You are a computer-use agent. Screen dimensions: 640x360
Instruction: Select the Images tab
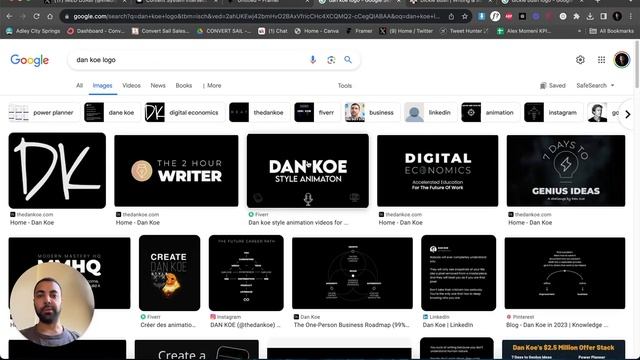click(102, 85)
